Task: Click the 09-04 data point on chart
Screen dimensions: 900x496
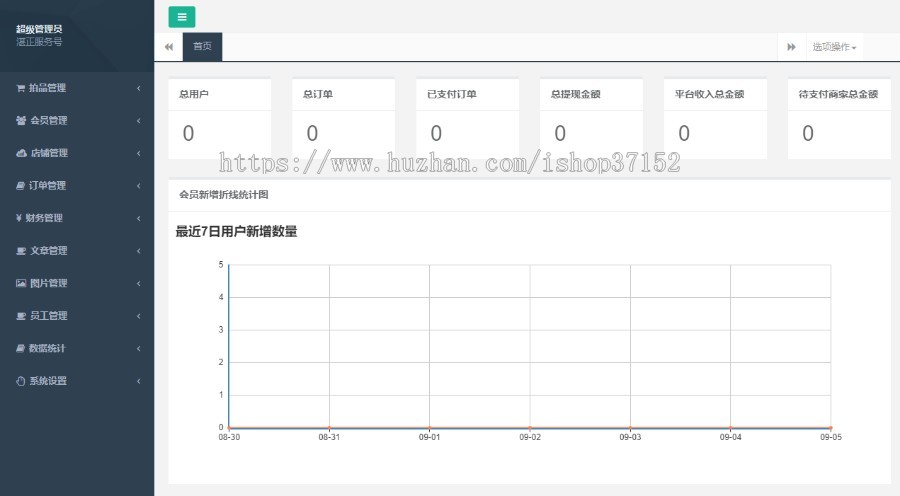Action: [x=730, y=428]
